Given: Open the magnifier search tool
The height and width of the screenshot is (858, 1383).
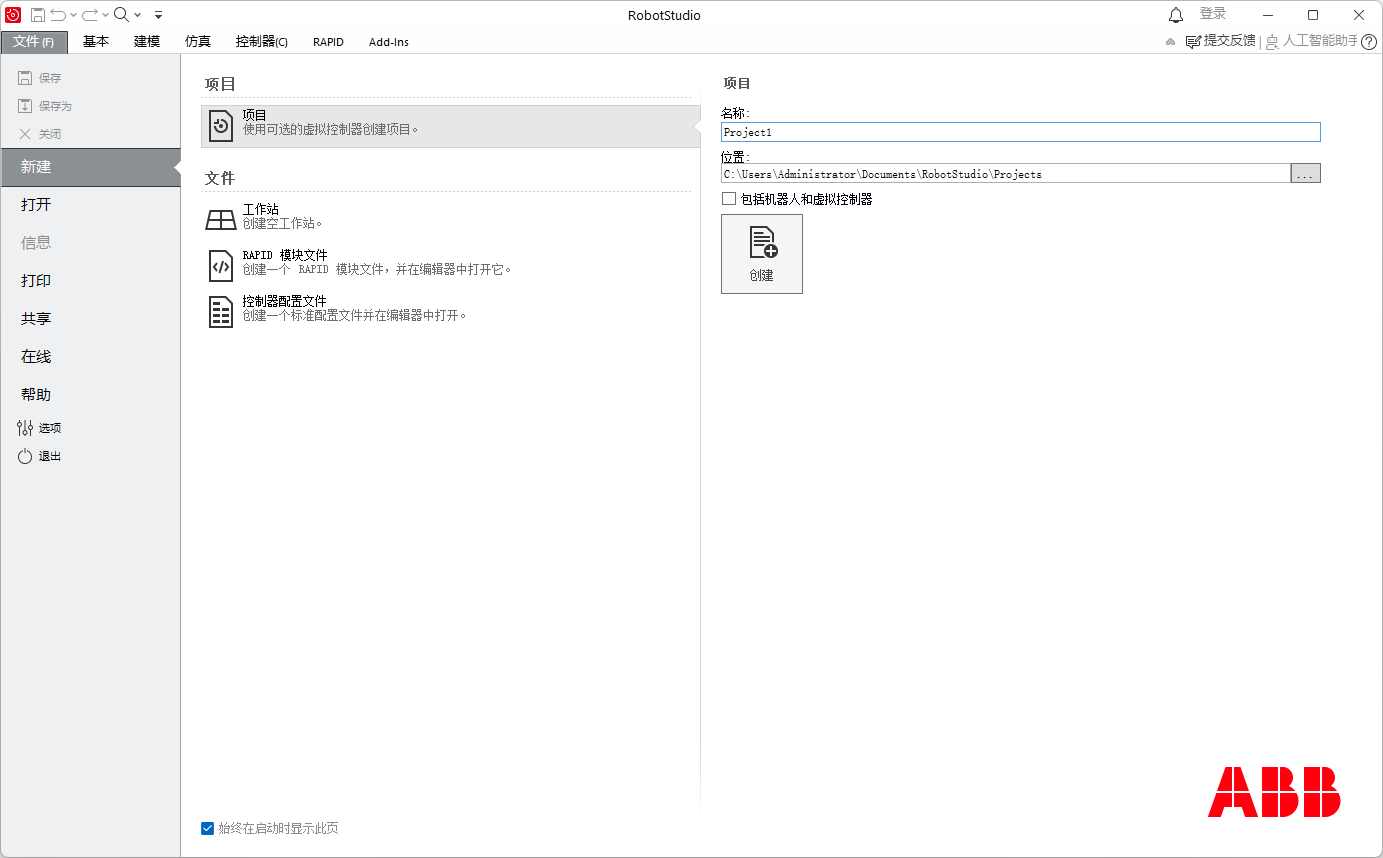Looking at the screenshot, I should pyautogui.click(x=121, y=15).
